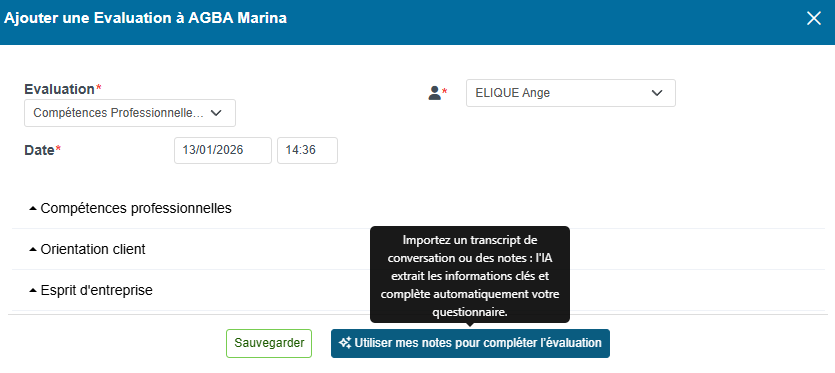The image size is (835, 373).
Task: Click the chevron arrow in ELIQUE Ange field
Action: point(657,93)
